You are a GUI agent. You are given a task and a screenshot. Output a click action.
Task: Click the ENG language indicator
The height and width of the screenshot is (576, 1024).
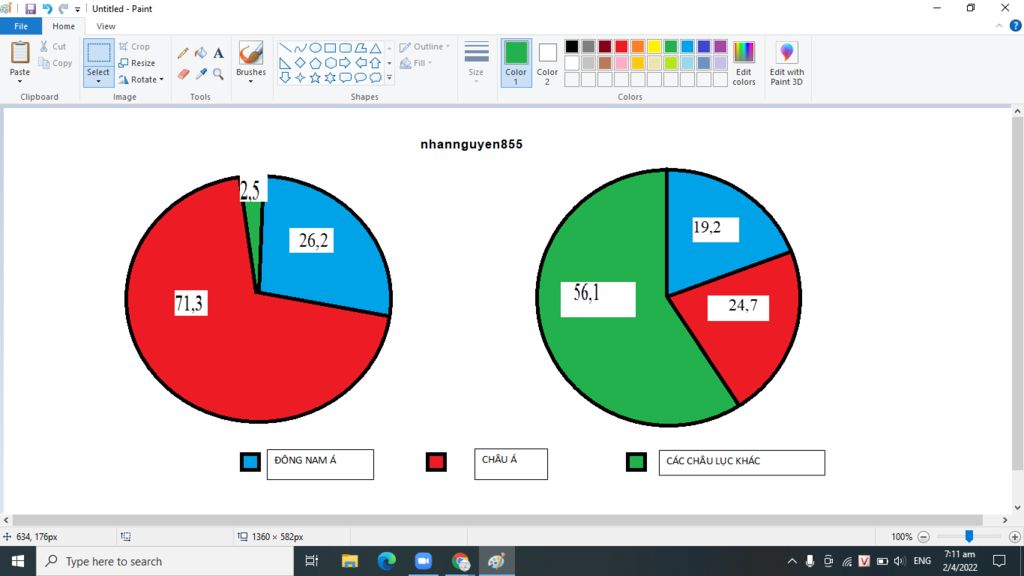pyautogui.click(x=922, y=561)
